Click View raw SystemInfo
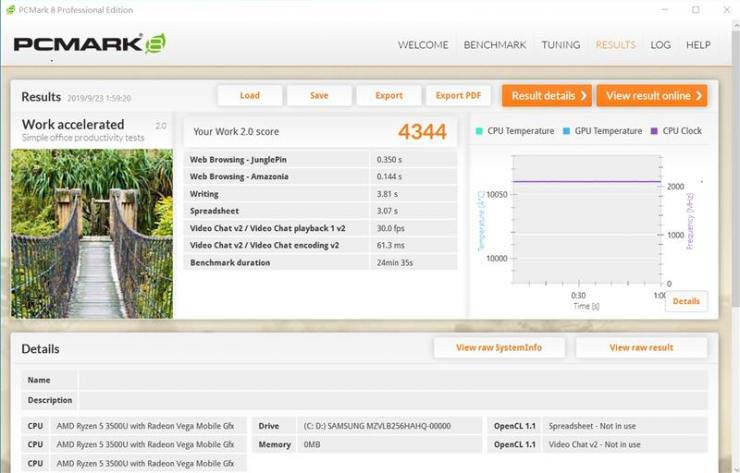The image size is (740, 473). (499, 347)
